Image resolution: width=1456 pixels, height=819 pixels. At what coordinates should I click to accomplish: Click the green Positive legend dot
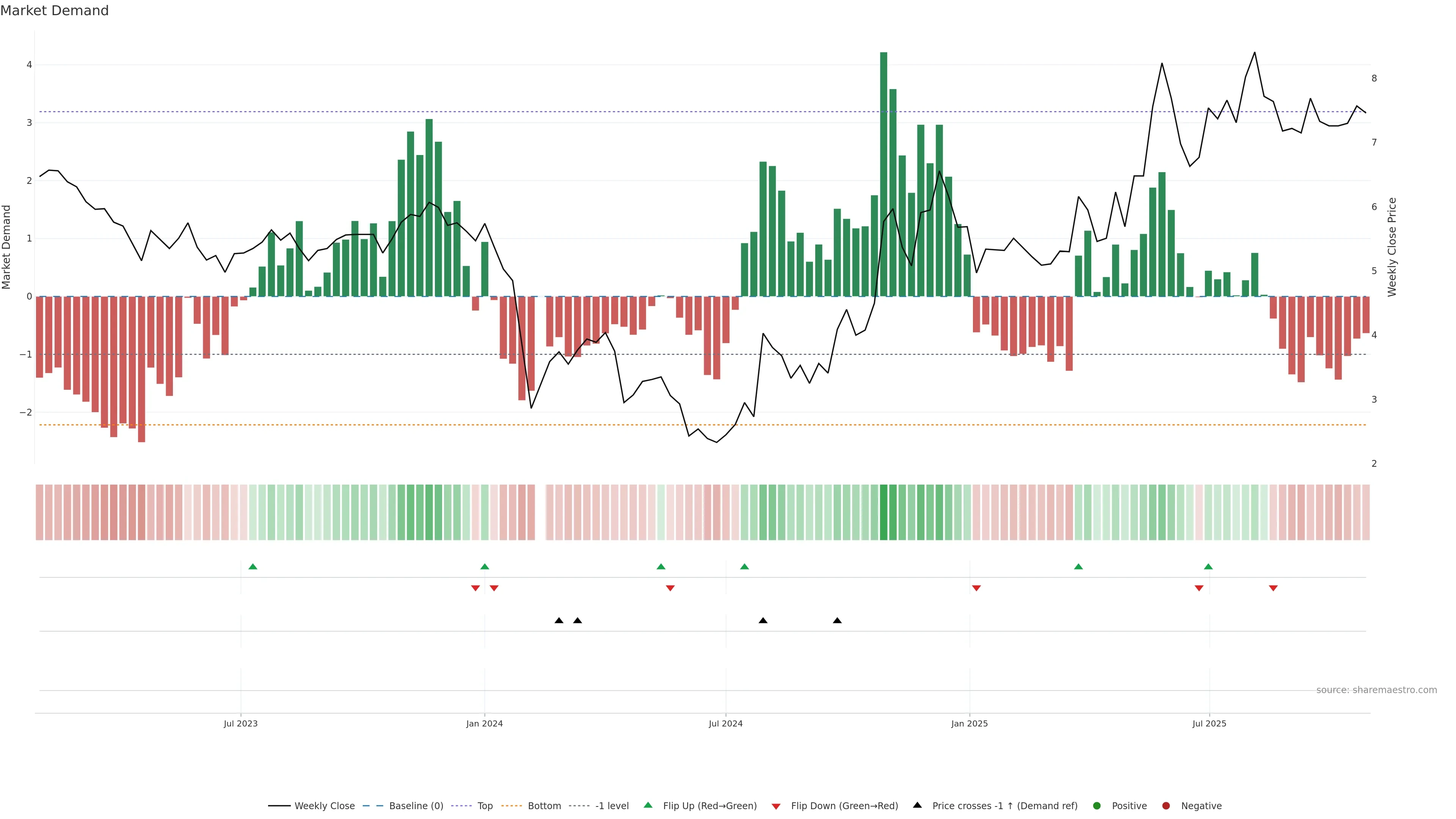(1097, 806)
